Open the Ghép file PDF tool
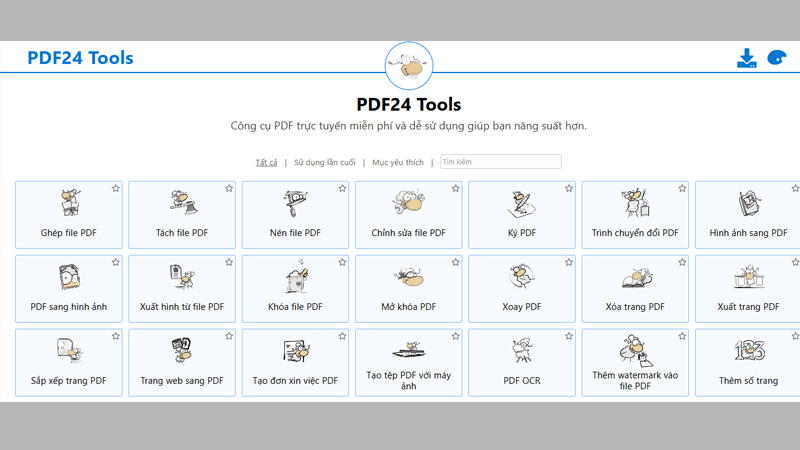The image size is (800, 450). point(69,215)
